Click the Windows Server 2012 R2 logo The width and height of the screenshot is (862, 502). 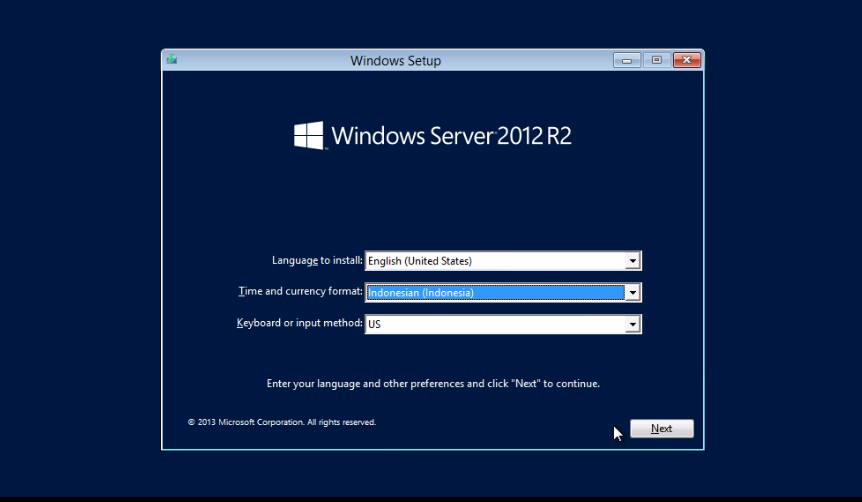click(x=432, y=135)
